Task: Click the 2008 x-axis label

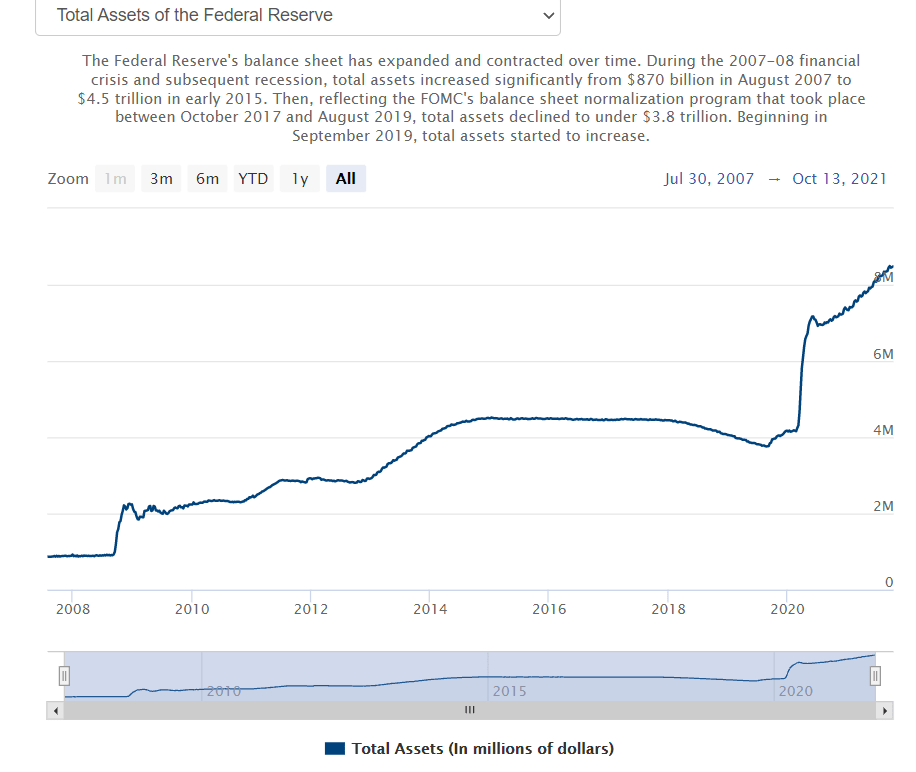Action: pyautogui.click(x=73, y=609)
